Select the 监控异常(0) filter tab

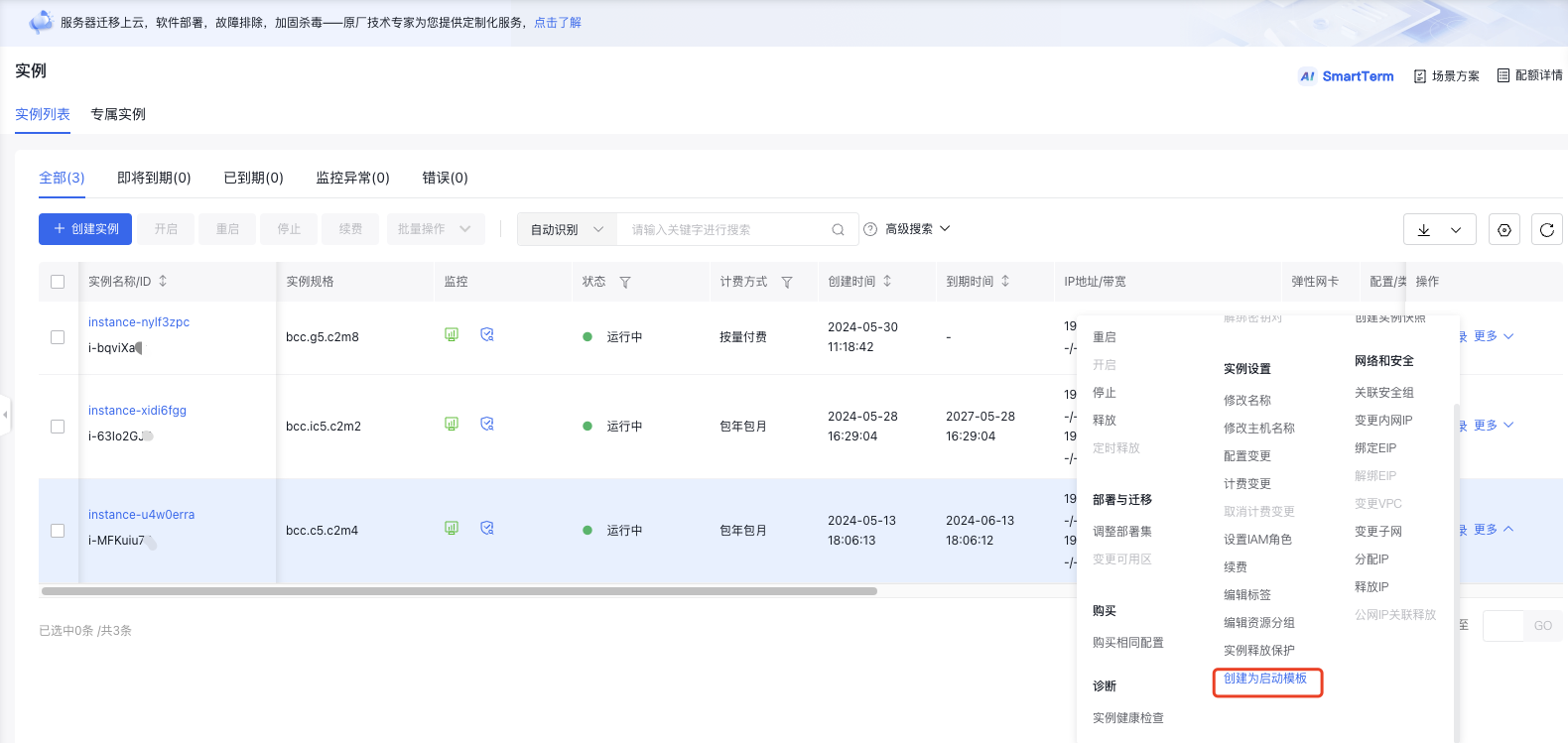click(352, 178)
